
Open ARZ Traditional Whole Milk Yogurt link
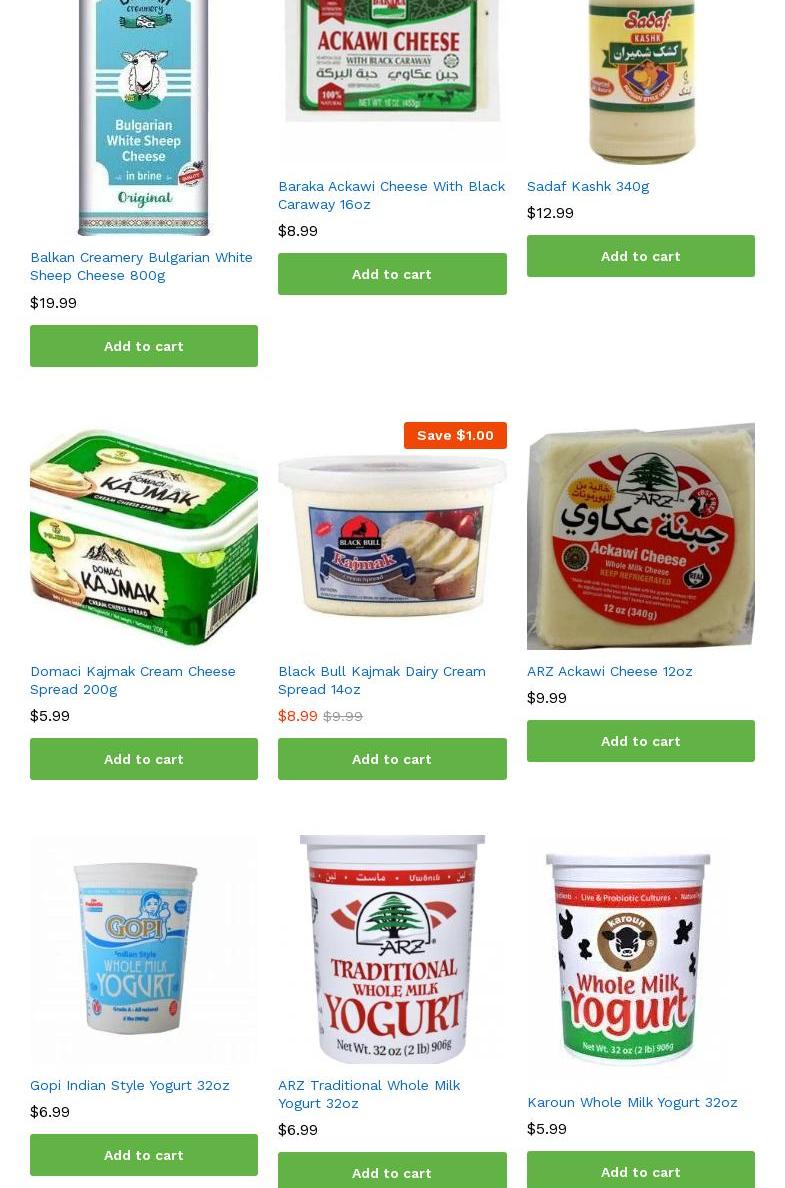point(369,1095)
